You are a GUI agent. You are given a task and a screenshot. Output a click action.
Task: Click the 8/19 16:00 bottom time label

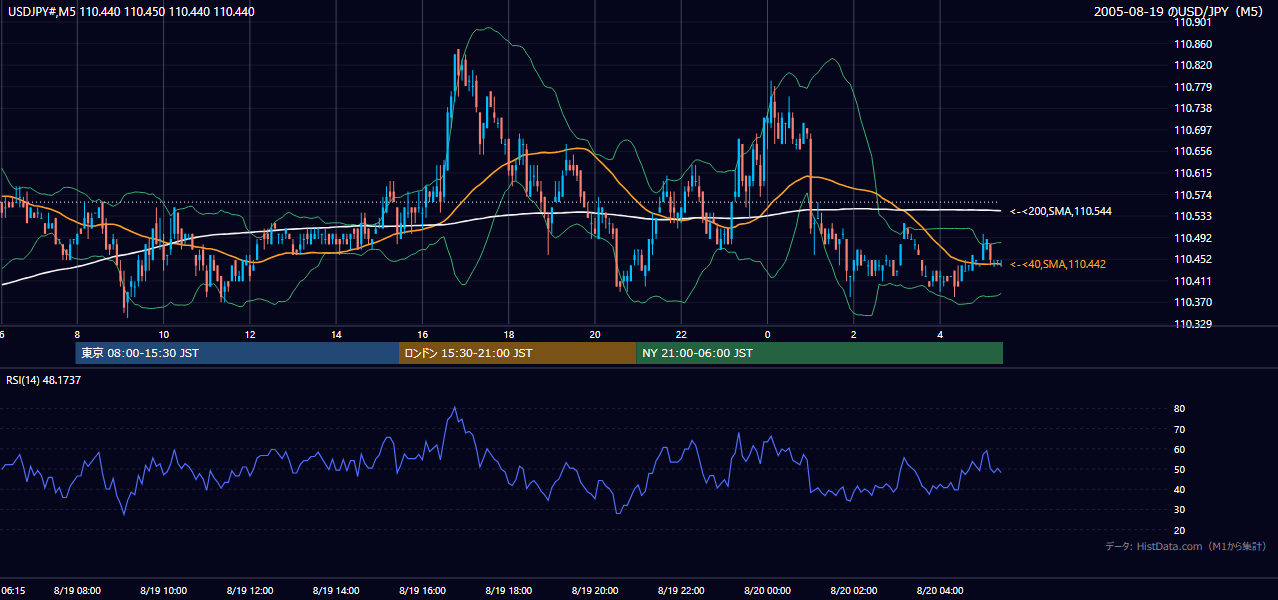[x=422, y=591]
